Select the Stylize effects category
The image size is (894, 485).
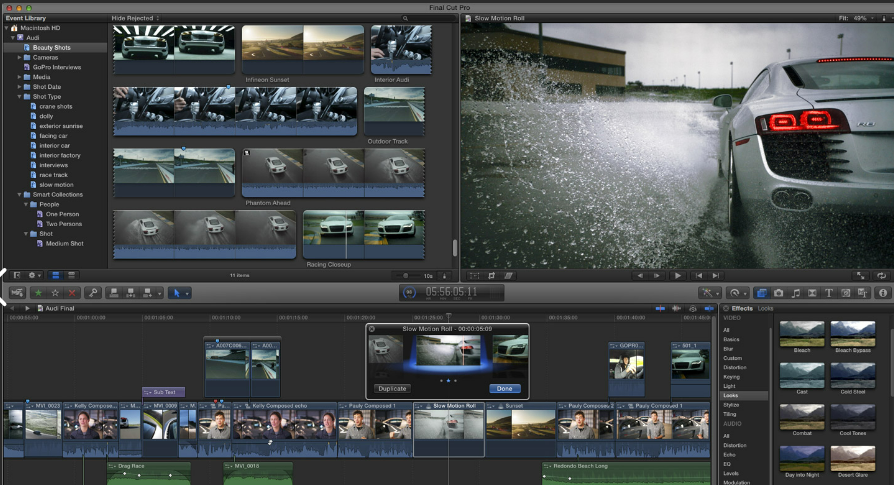(x=731, y=405)
